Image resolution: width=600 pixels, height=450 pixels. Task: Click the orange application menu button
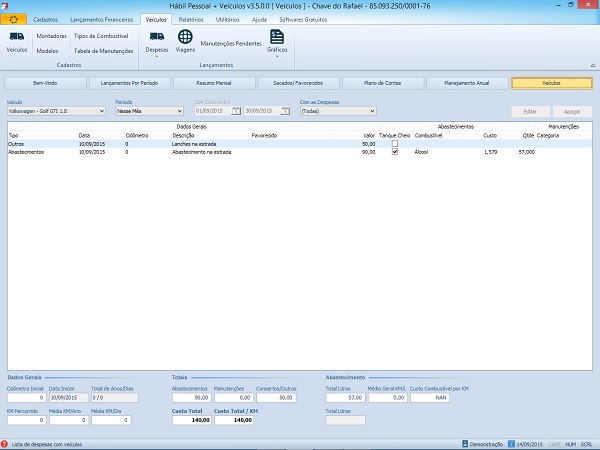(x=11, y=19)
